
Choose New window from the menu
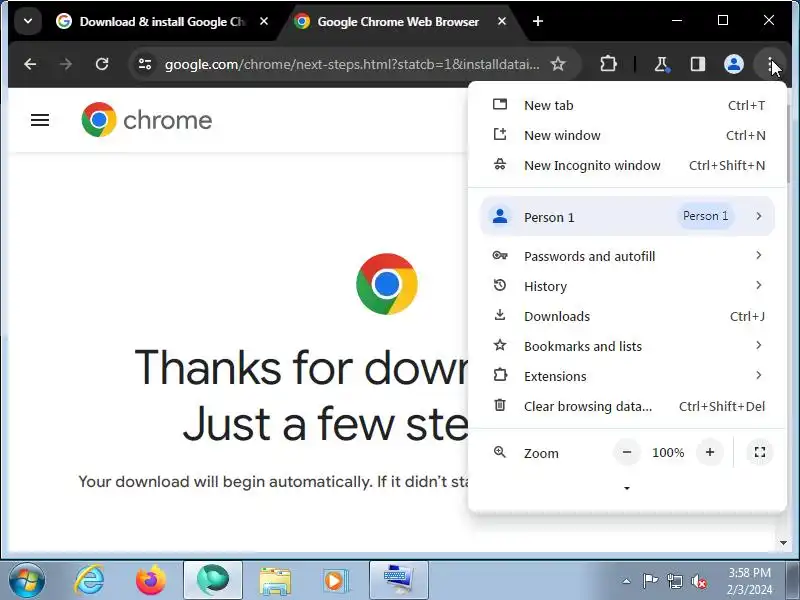(628, 135)
